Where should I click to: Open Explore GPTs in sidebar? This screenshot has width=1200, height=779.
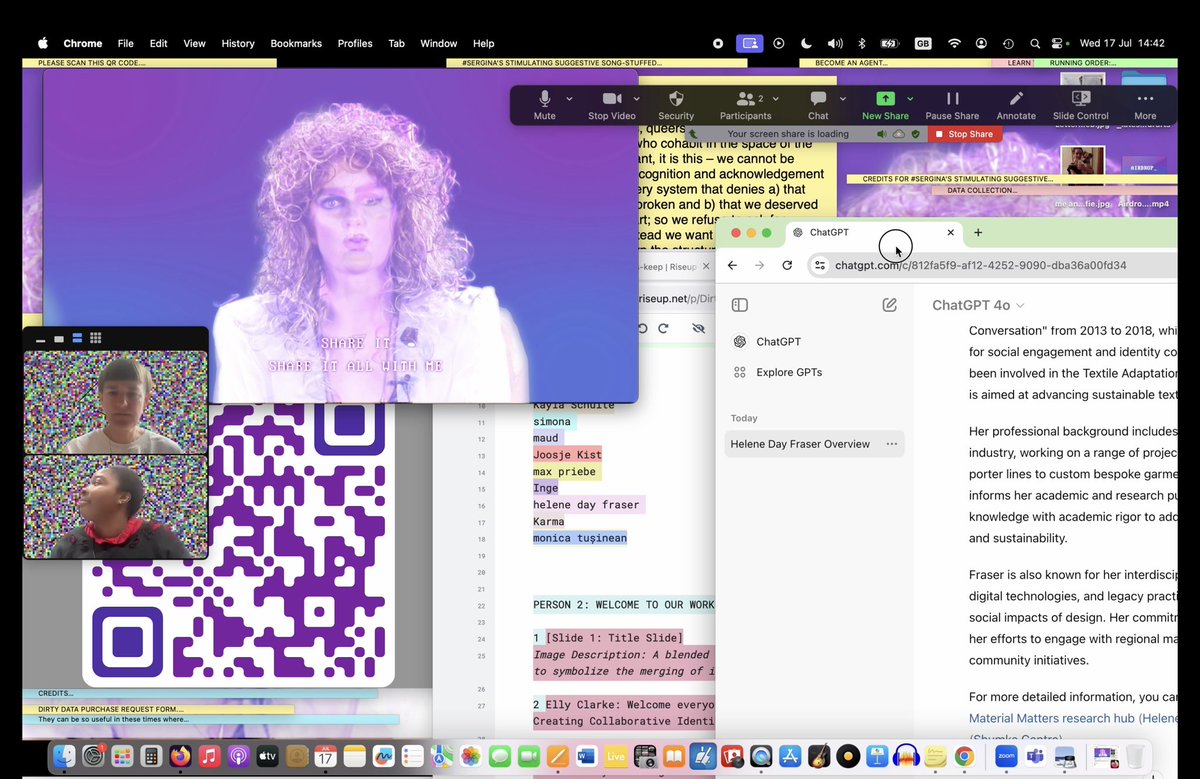pos(778,372)
